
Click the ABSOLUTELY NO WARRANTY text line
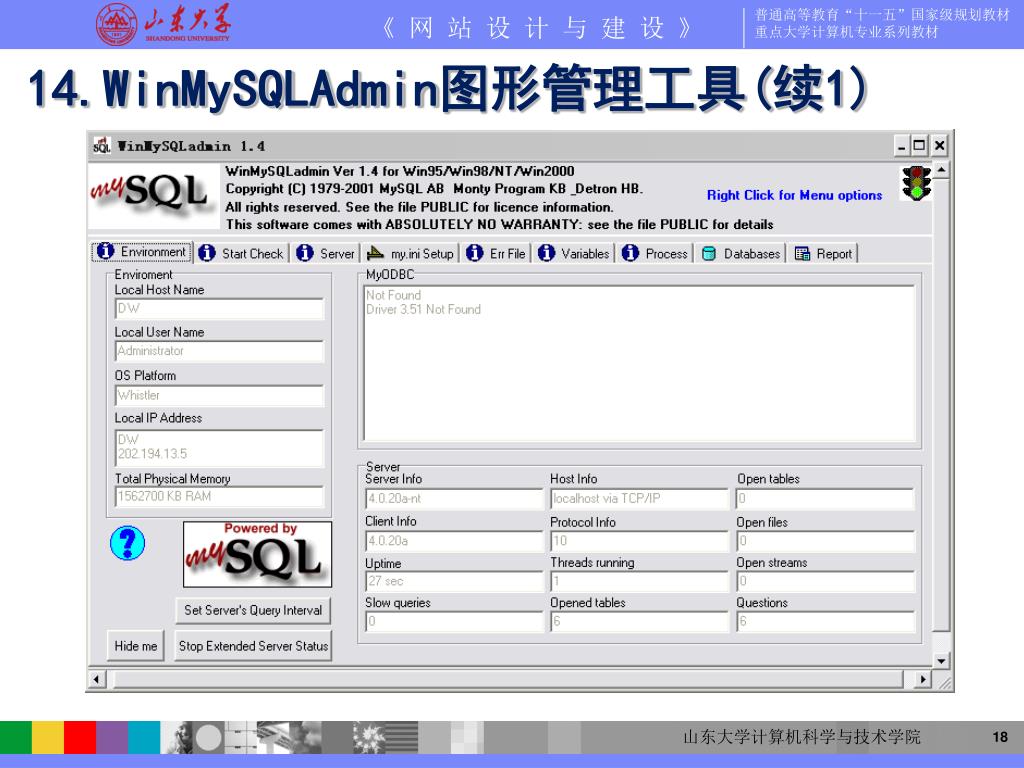click(x=500, y=225)
